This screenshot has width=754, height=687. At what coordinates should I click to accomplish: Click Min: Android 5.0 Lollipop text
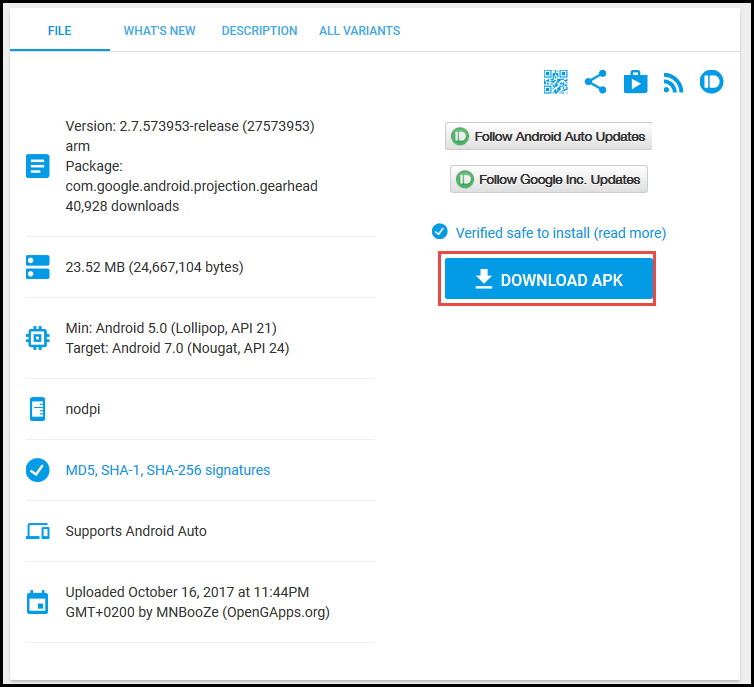[171, 328]
